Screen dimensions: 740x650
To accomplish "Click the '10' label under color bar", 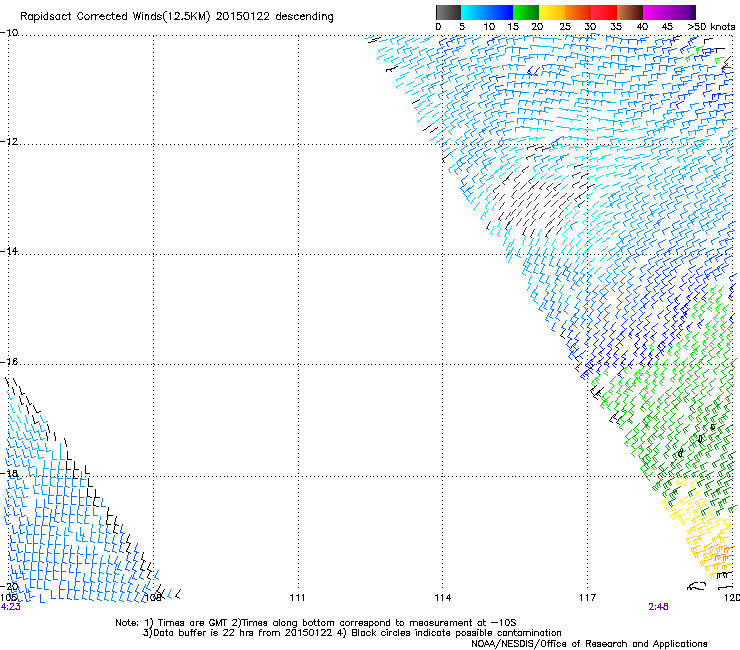I will tap(489, 27).
